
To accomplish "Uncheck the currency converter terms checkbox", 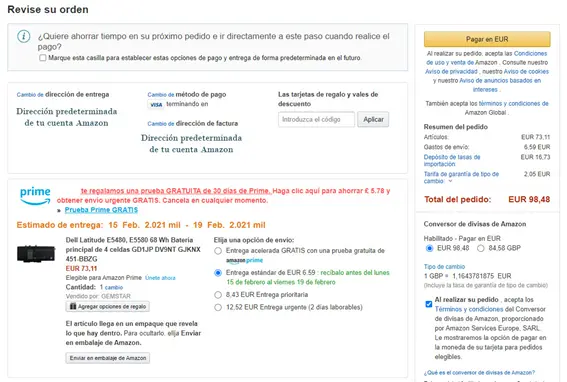I will tap(429, 304).
